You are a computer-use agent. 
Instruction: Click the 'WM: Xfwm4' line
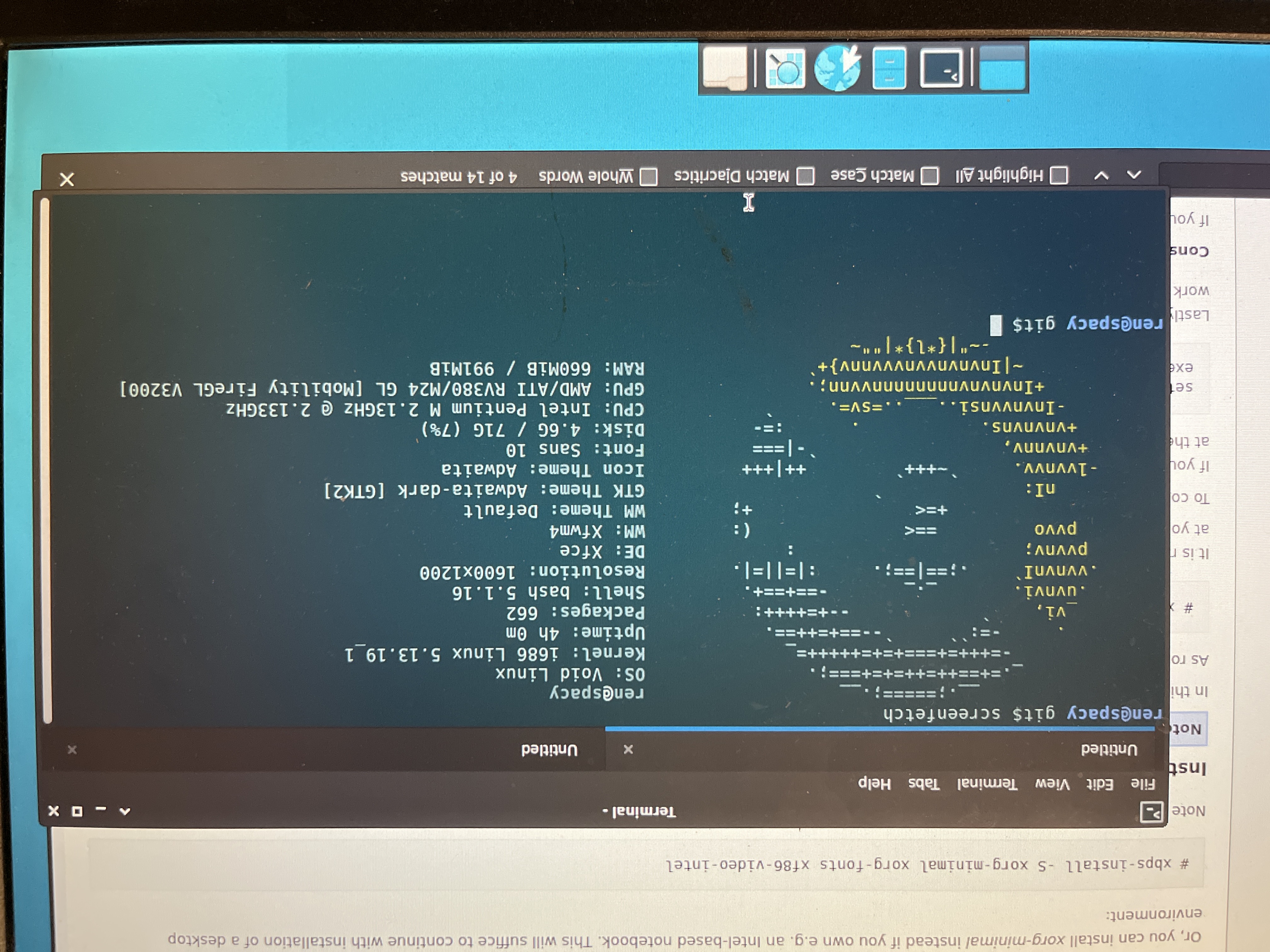(597, 531)
